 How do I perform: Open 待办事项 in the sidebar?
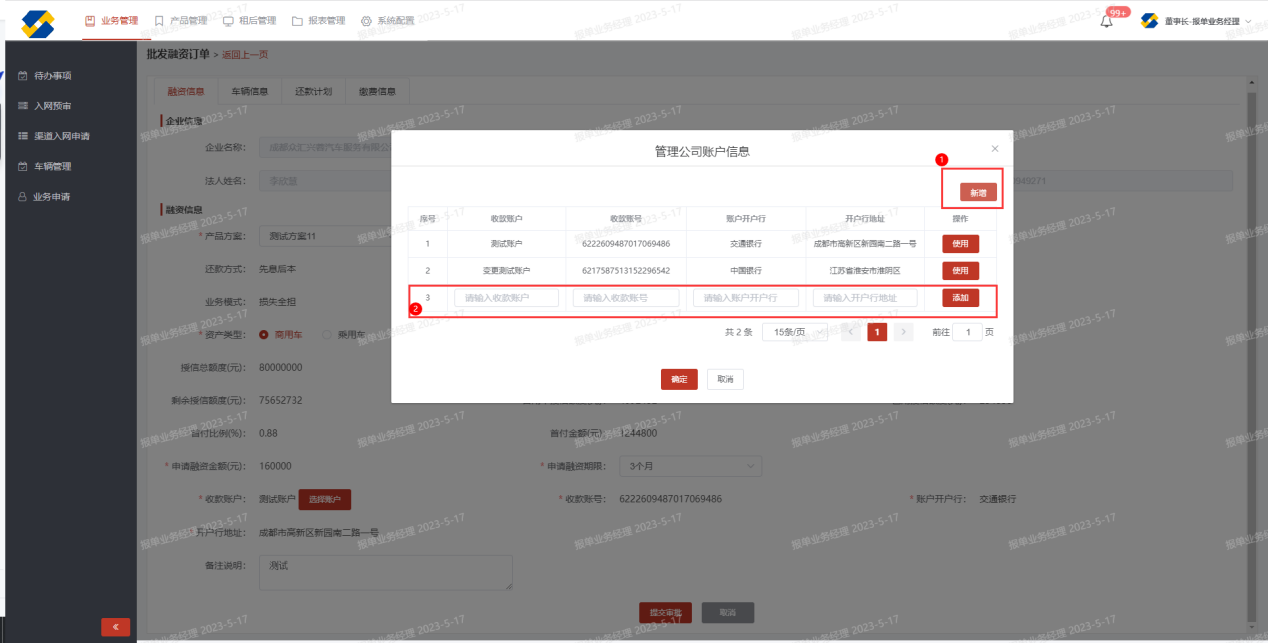coord(52,75)
